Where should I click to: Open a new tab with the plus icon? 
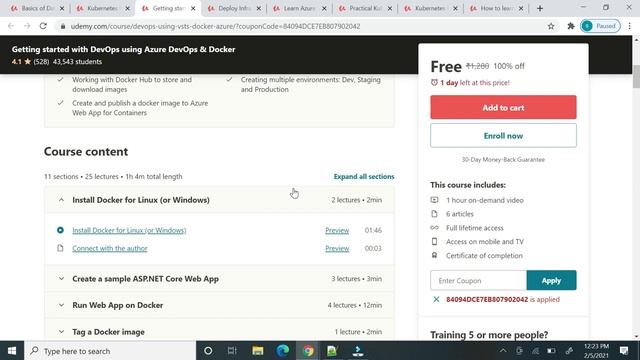[540, 8]
